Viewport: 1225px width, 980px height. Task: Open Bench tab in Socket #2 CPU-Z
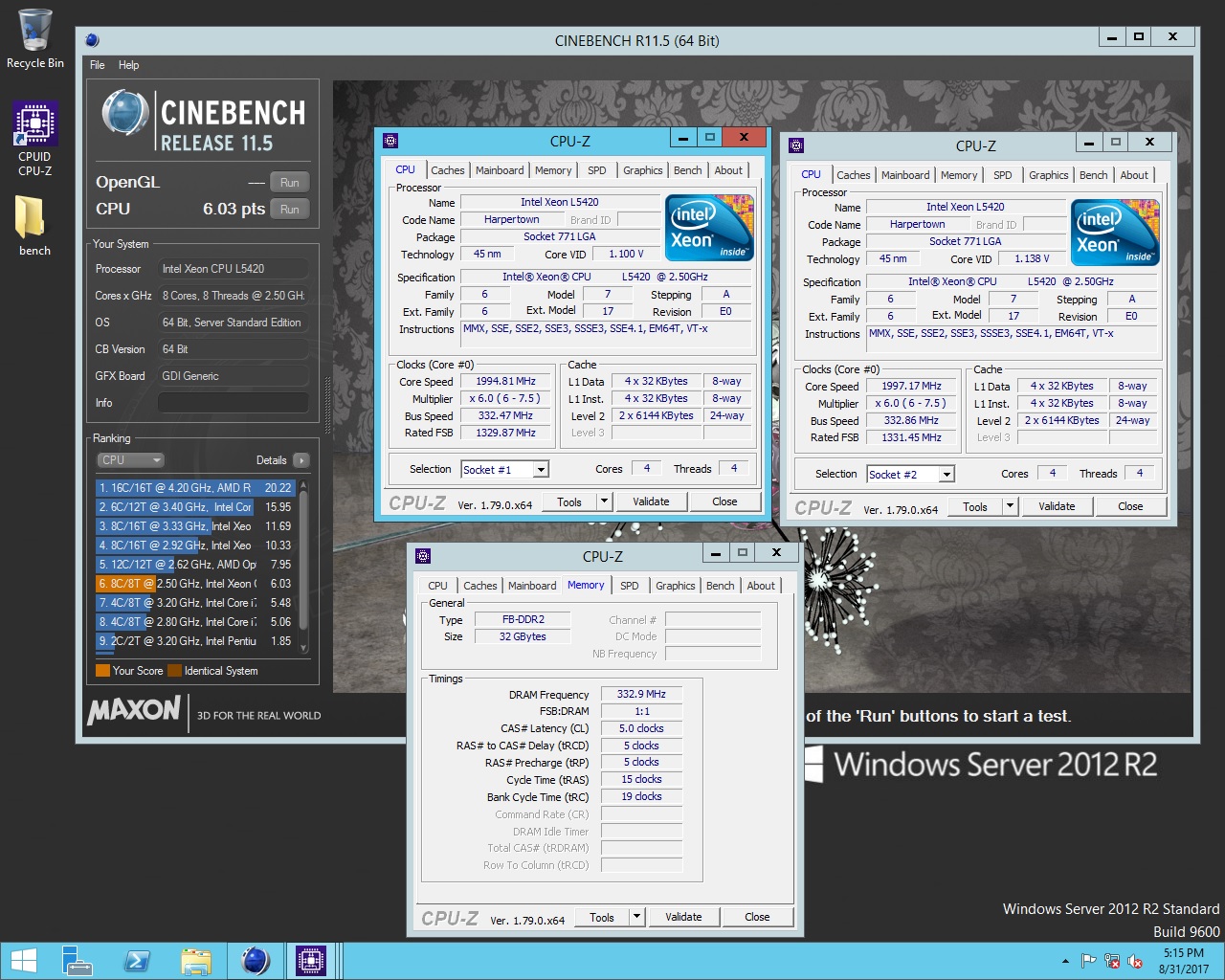point(1093,175)
